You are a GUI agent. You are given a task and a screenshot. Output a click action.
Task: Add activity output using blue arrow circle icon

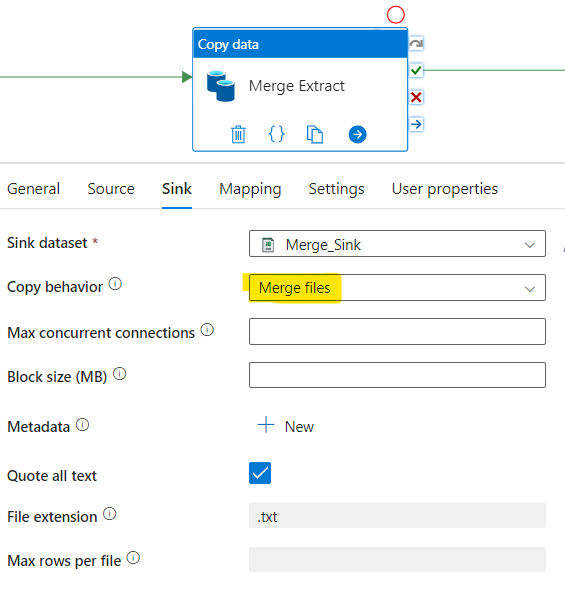[x=357, y=134]
